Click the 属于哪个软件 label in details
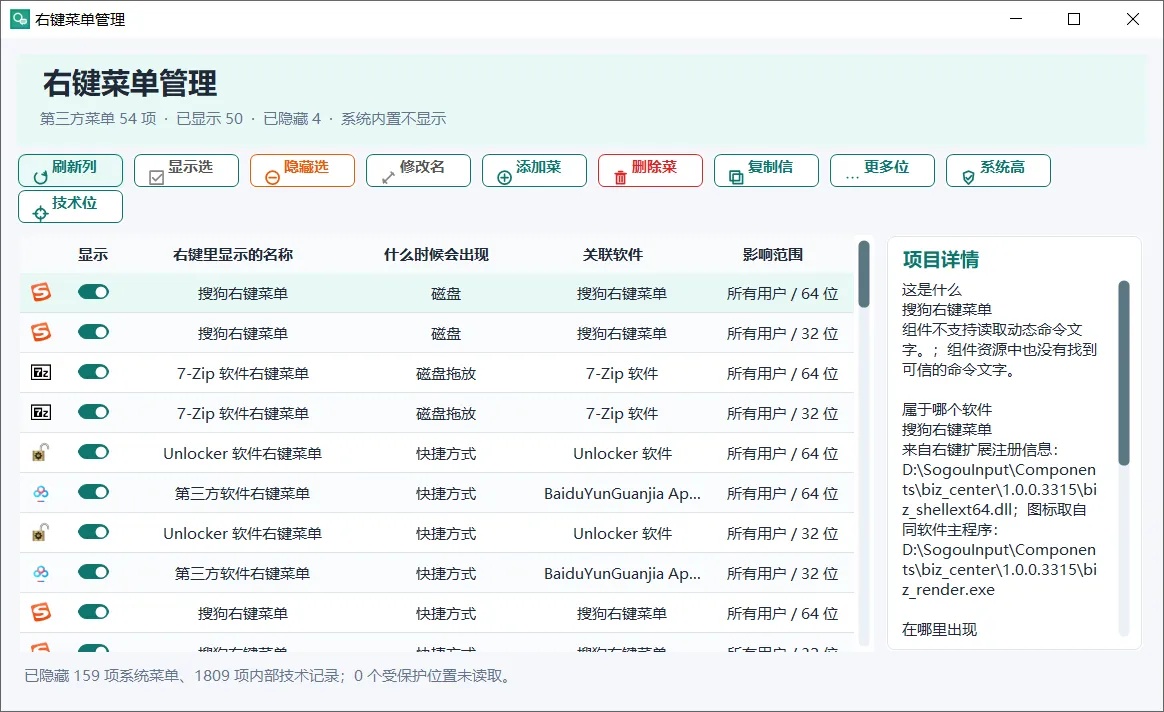Screen dimensions: 1164x712 pos(946,409)
